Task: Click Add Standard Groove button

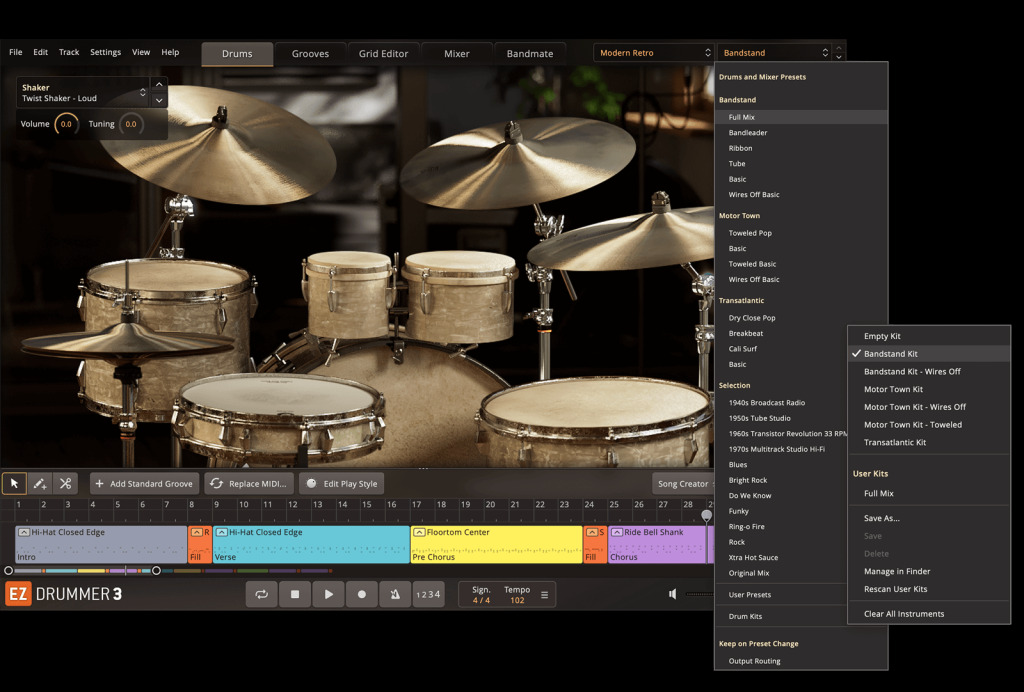Action: point(144,484)
